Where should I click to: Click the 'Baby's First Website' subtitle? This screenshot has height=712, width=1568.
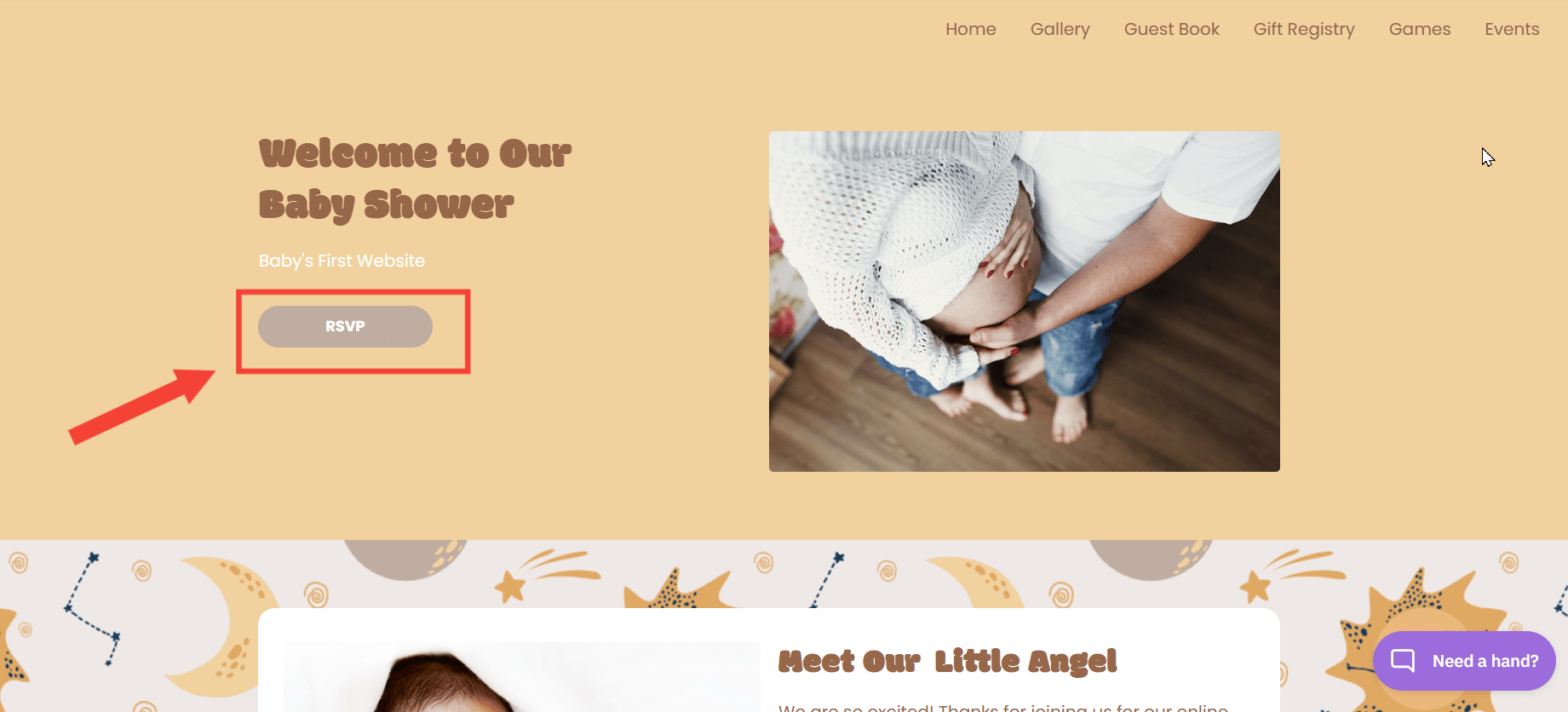coord(342,261)
